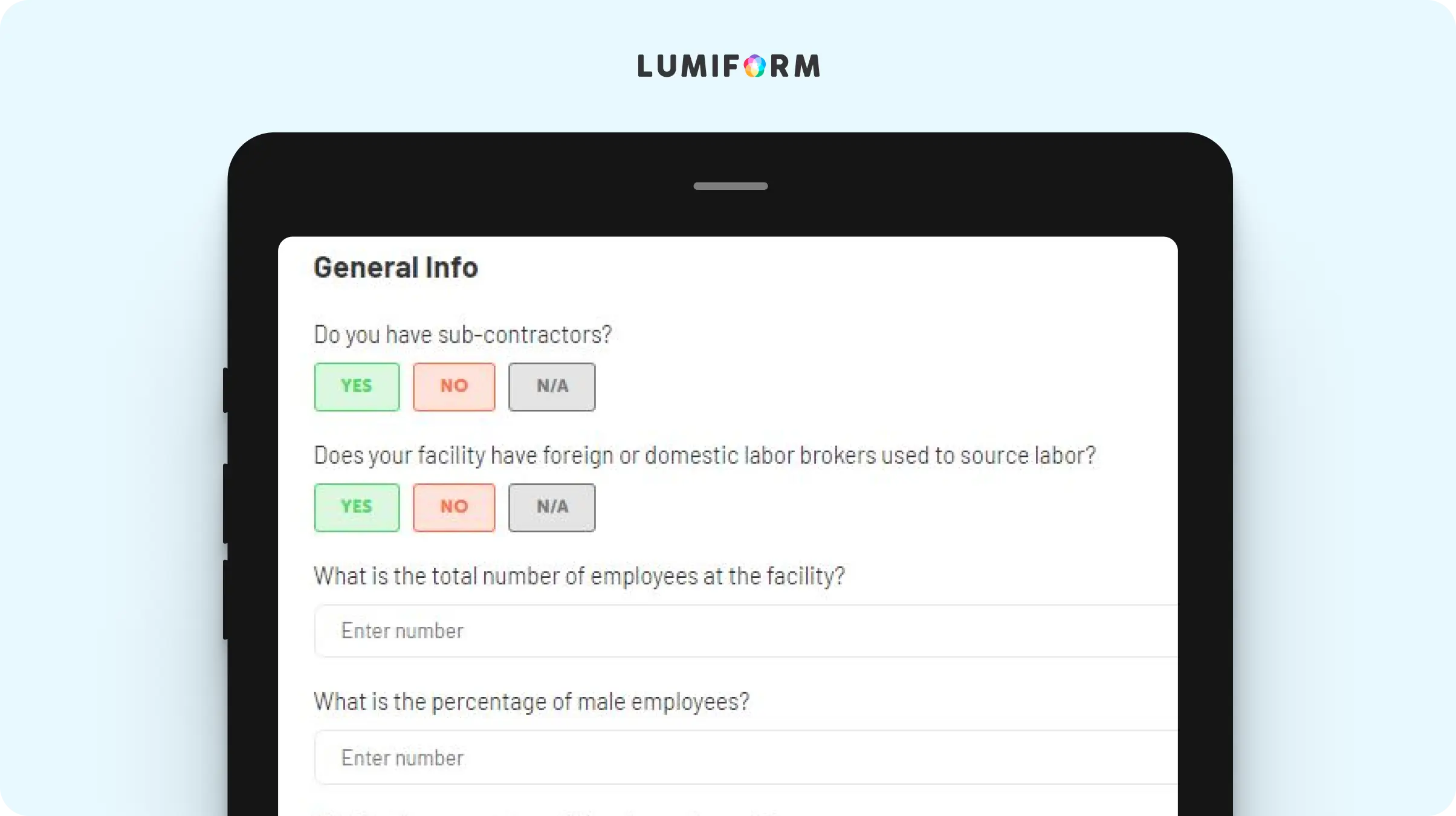Click the colorful O icon in Lumiform
Image resolution: width=1456 pixels, height=816 pixels.
click(754, 66)
